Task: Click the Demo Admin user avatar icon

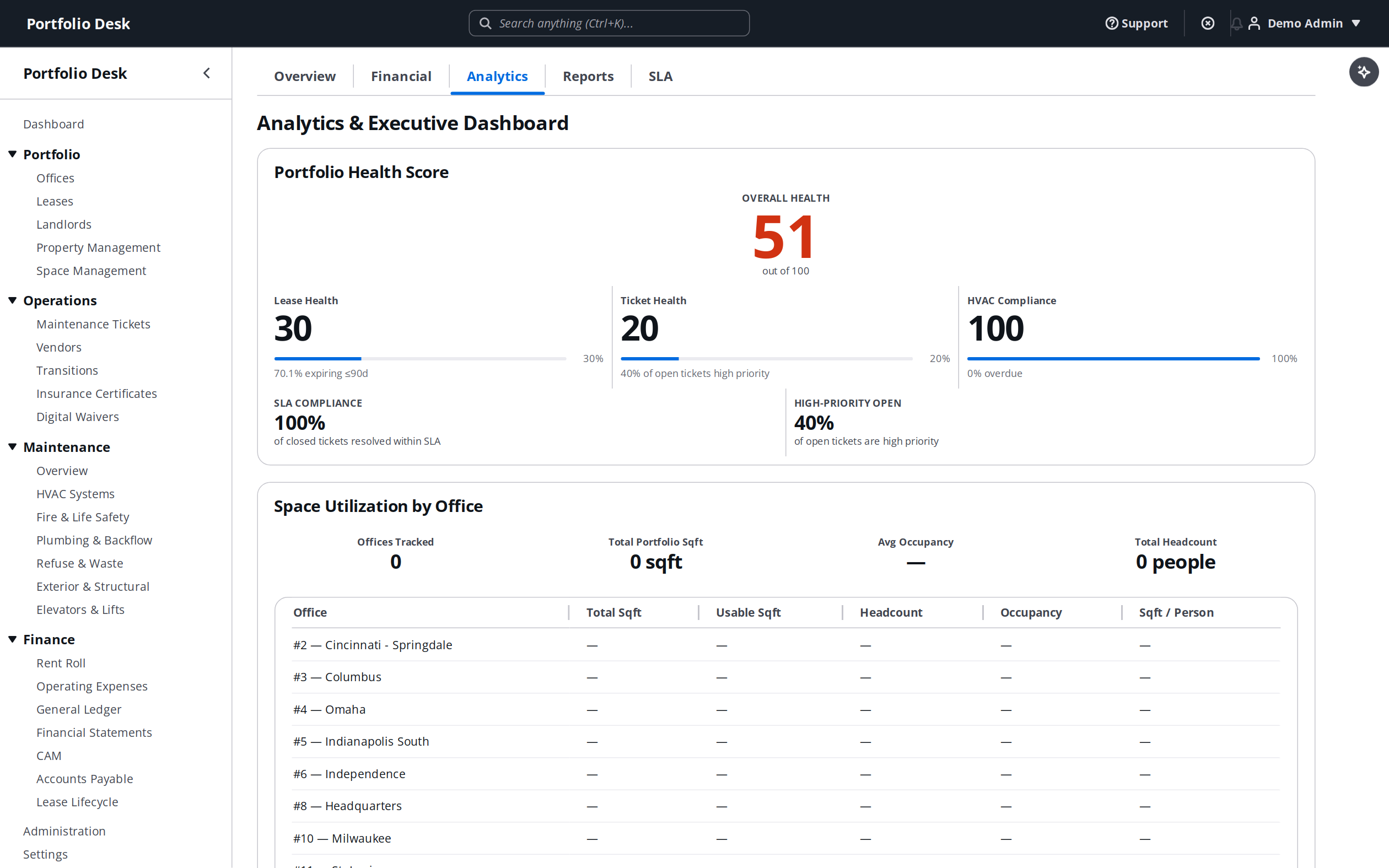Action: 1254,23
